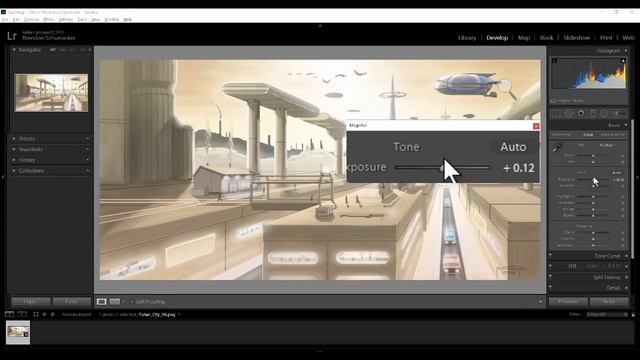The width and height of the screenshot is (640, 360).
Task: Add new snapshot with plus icon
Action: 87,149
